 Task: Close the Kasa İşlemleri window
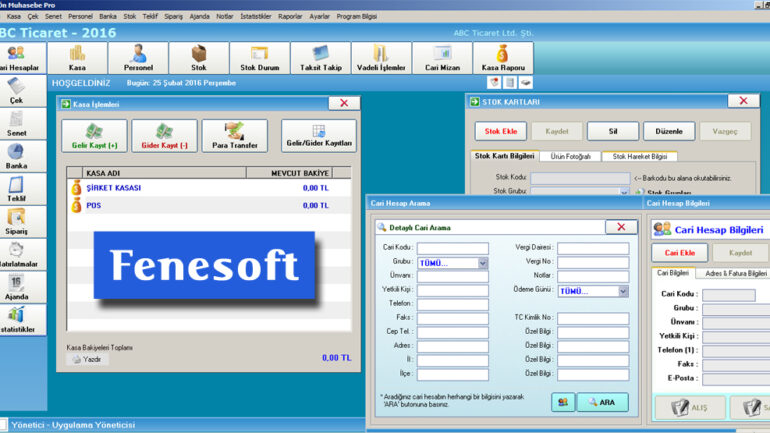pyautogui.click(x=344, y=103)
